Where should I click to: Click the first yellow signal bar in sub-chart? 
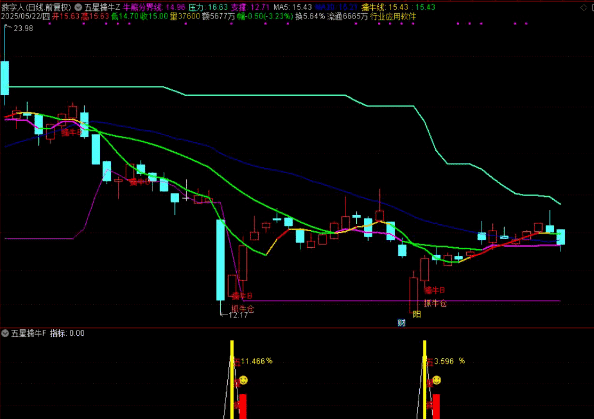point(232,380)
